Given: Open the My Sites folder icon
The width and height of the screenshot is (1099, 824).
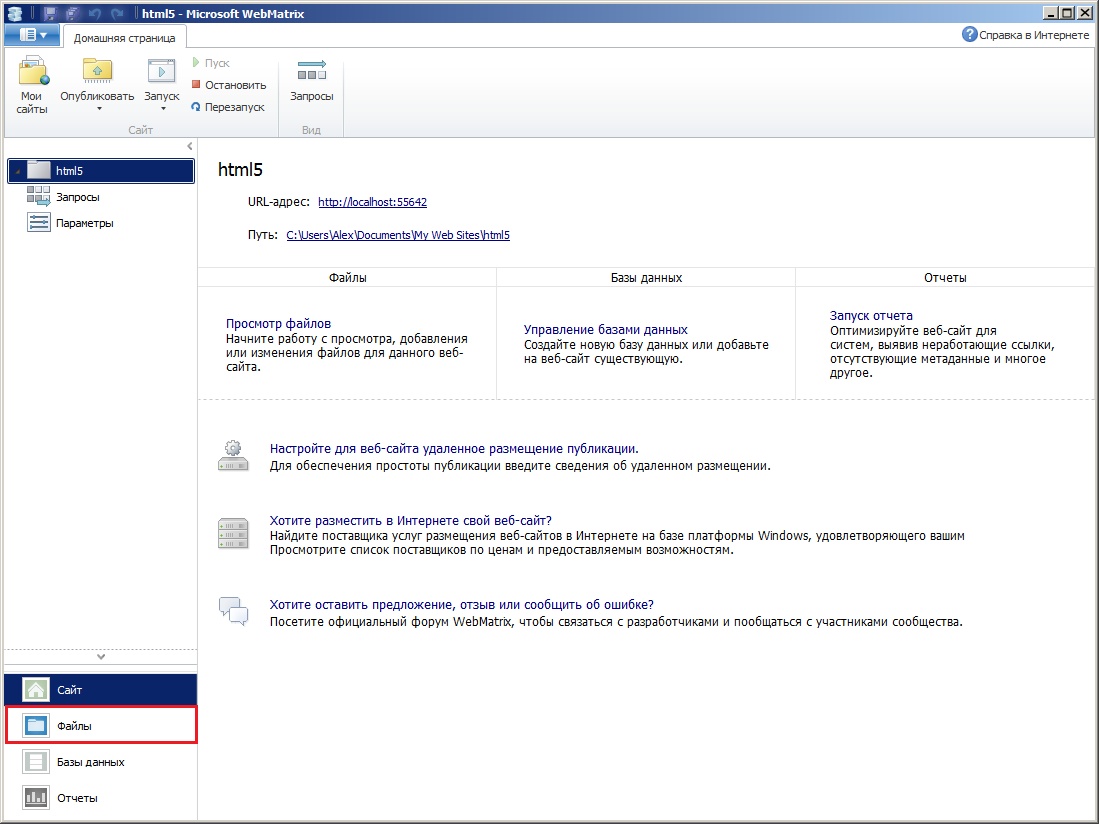Looking at the screenshot, I should click(x=32, y=71).
